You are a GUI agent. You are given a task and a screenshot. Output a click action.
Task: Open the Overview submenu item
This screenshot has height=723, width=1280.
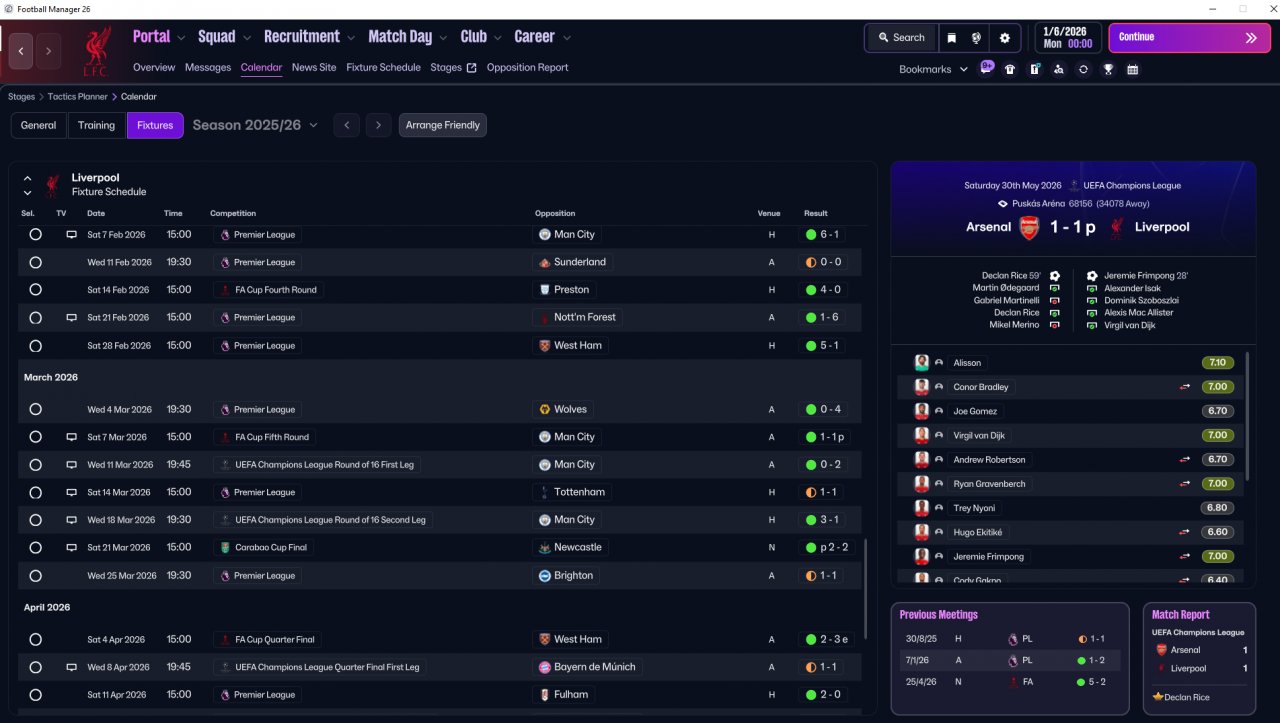coord(154,68)
